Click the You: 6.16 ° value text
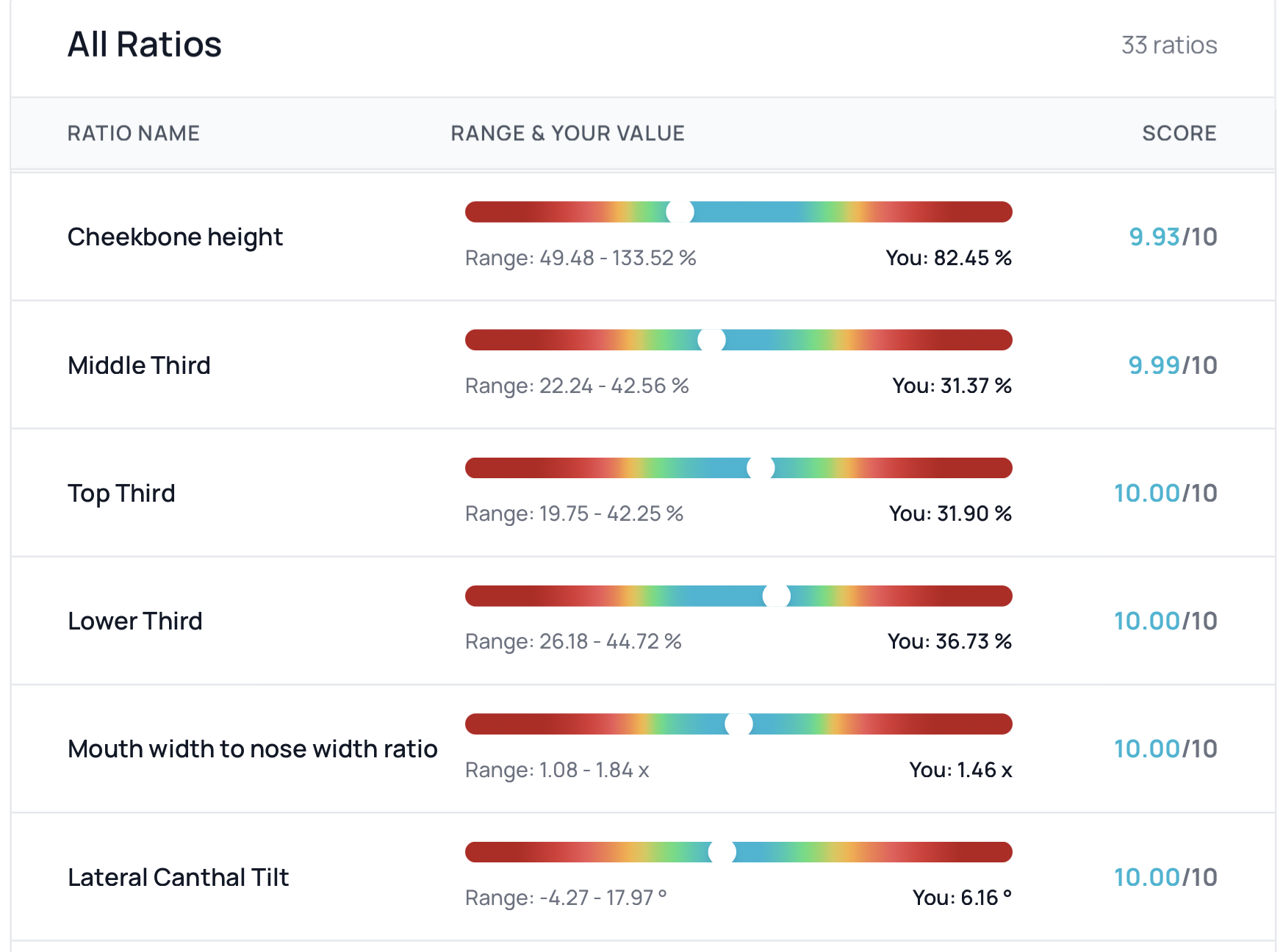 [961, 898]
